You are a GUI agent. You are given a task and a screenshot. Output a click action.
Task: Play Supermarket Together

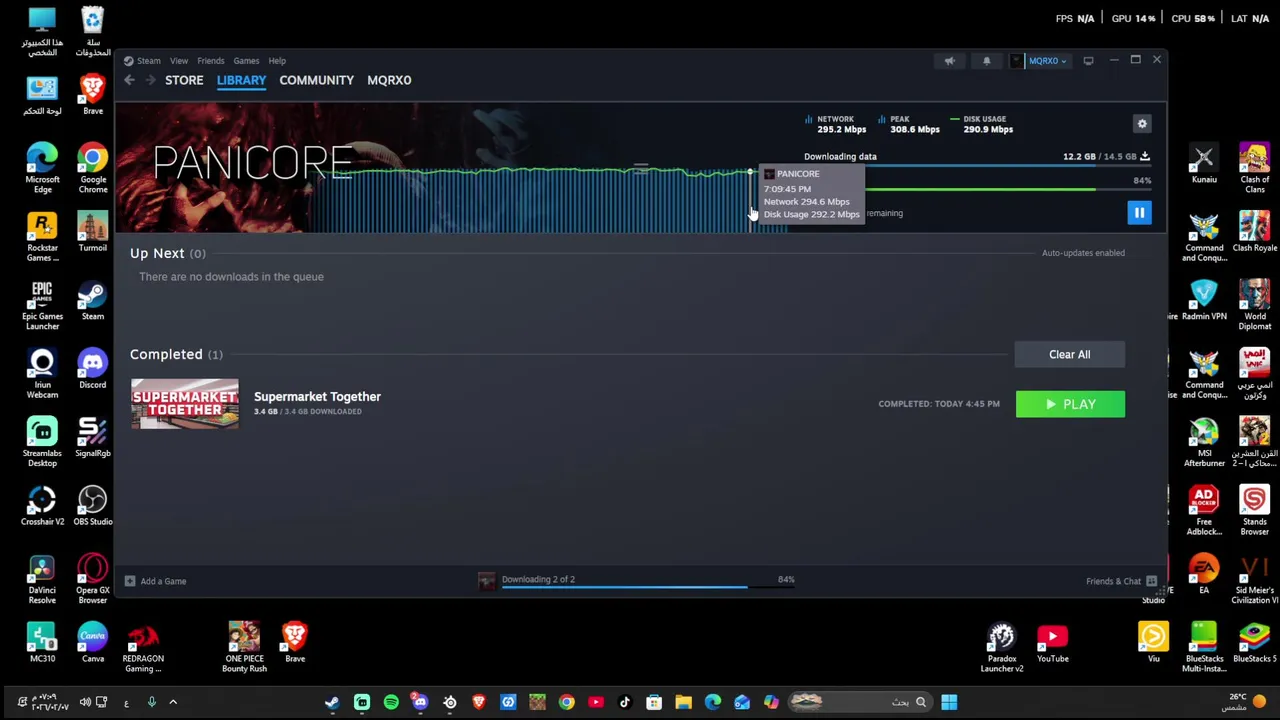click(1070, 404)
